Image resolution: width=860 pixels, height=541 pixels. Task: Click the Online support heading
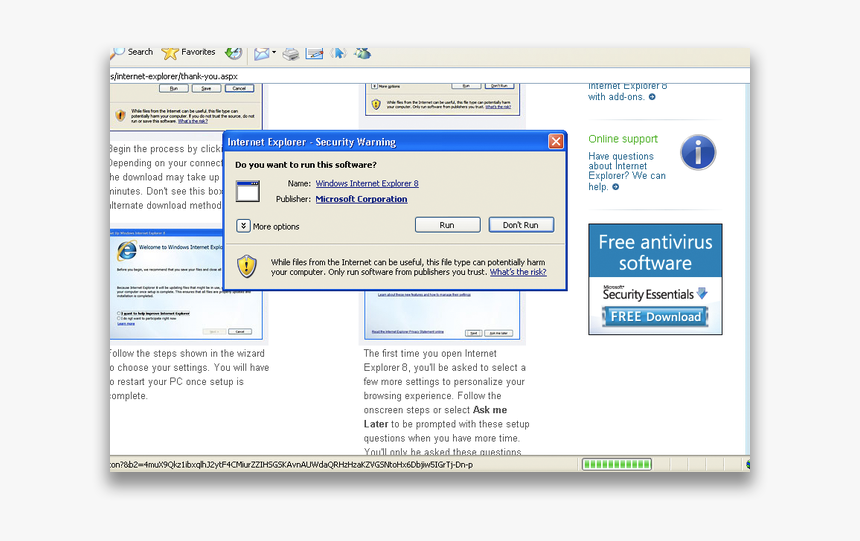[623, 139]
